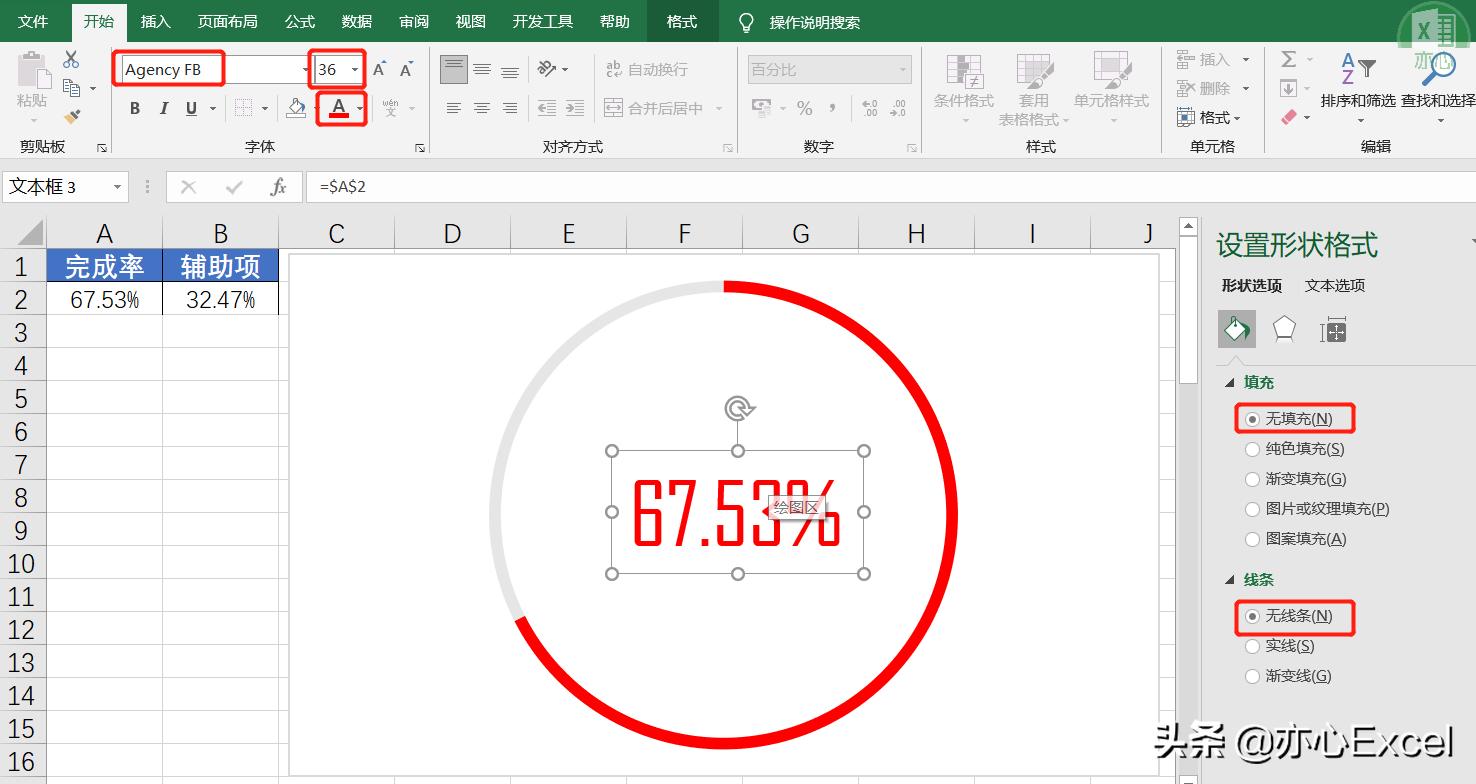1476x784 pixels.
Task: Collapse the 线条 section in the pane
Action: pyautogui.click(x=1229, y=579)
